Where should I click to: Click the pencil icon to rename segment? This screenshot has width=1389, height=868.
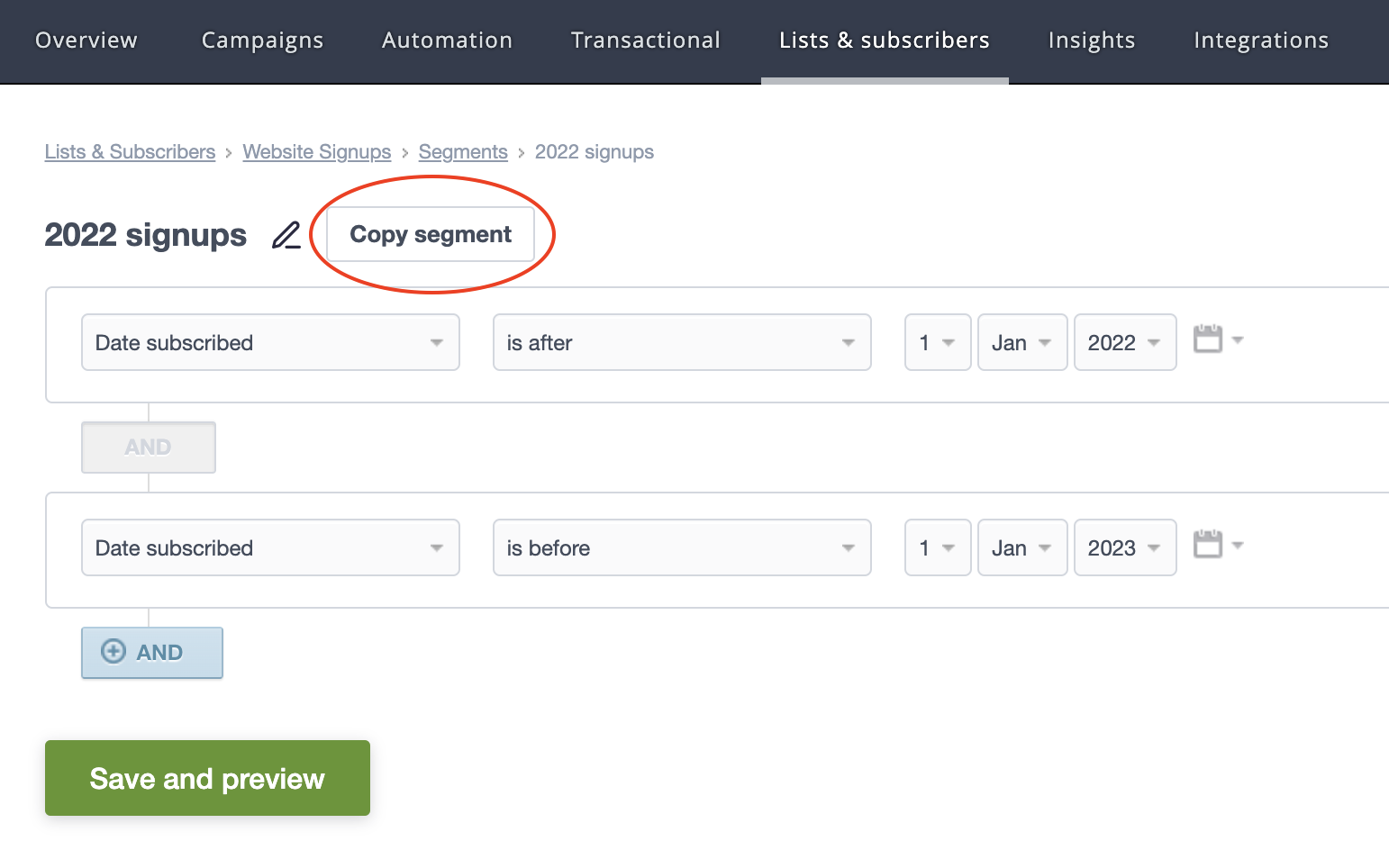(x=286, y=236)
